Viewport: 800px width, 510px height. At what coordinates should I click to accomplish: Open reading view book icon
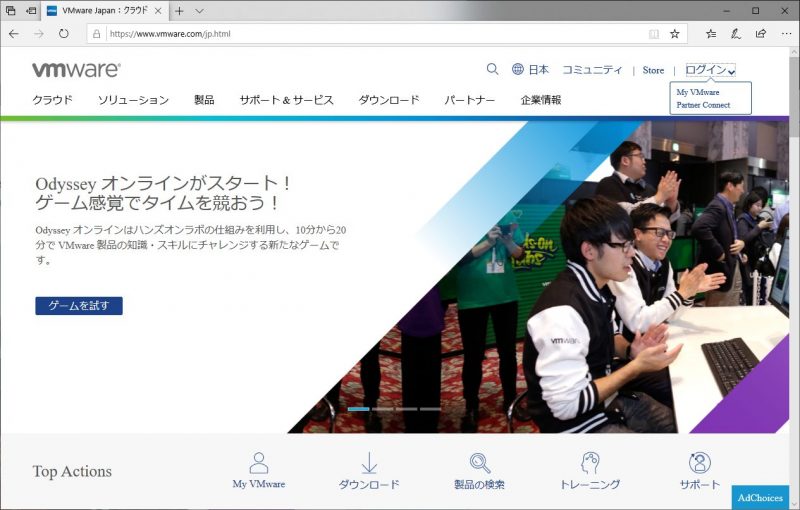654,34
